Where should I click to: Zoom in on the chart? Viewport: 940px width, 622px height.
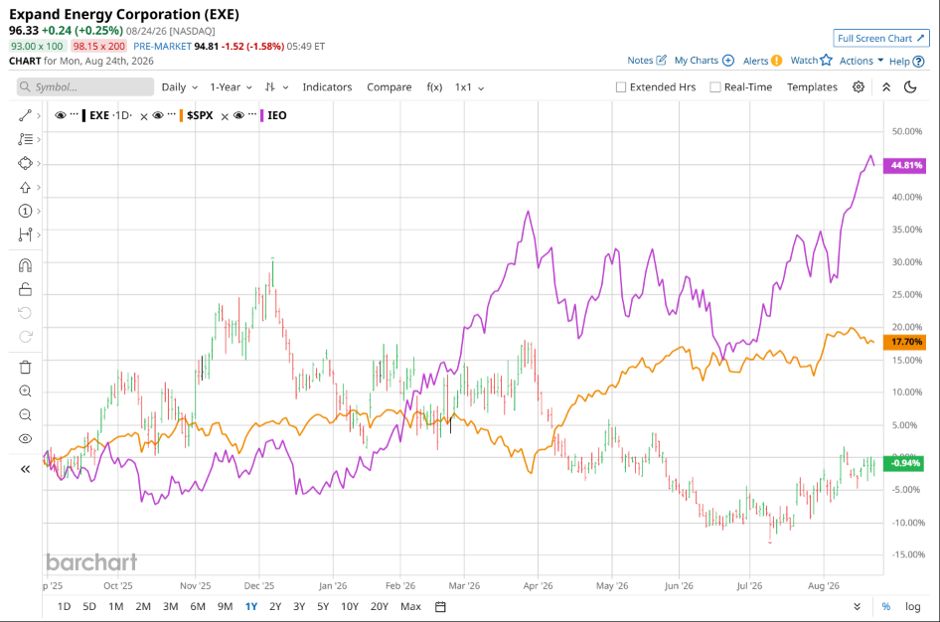pos(25,391)
